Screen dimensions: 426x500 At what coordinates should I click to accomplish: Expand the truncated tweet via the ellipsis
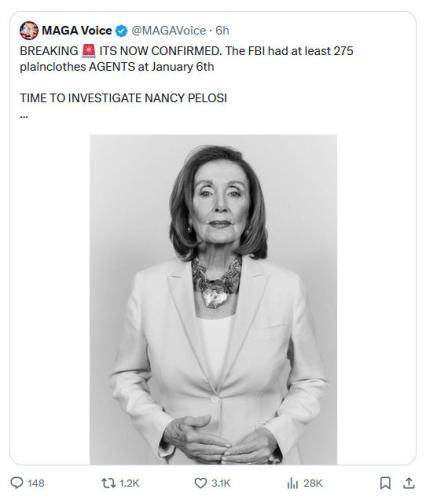coord(24,117)
